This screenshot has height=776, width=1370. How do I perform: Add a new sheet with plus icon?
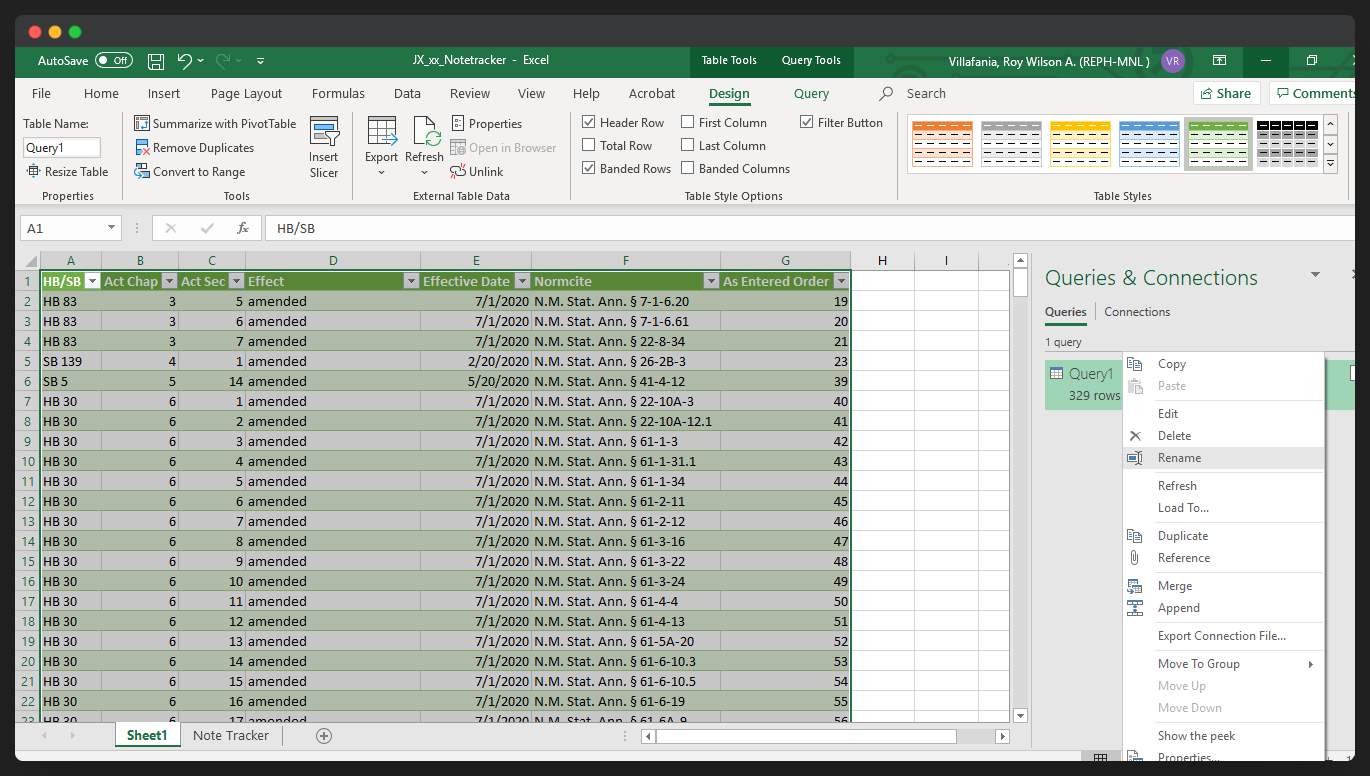(324, 736)
